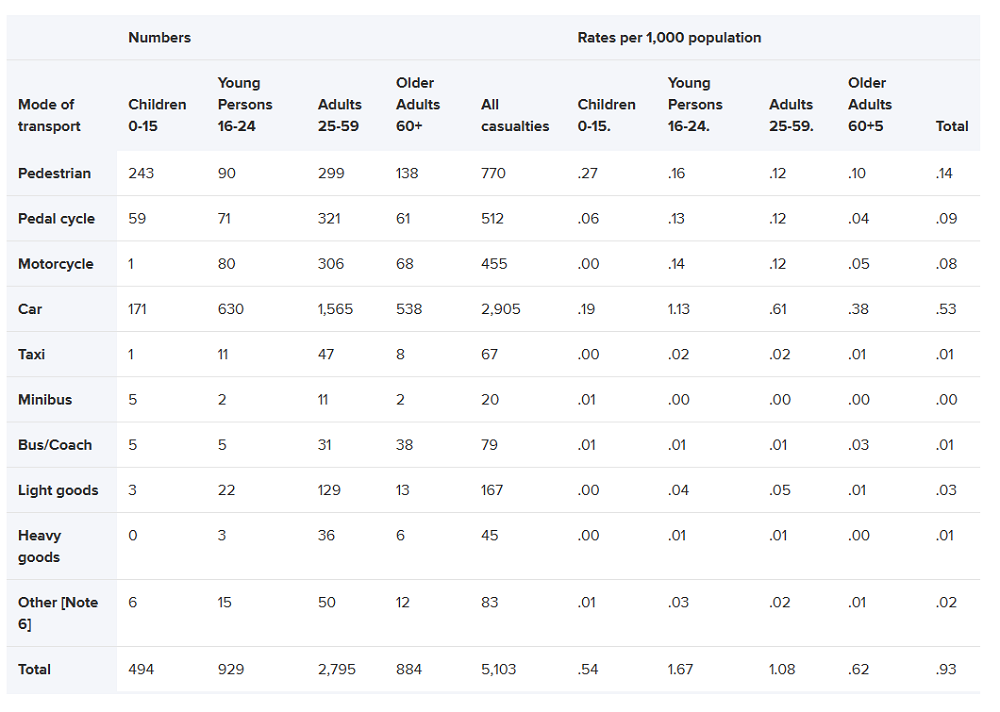Click the Older Adults 60+5 rates header

point(870,105)
